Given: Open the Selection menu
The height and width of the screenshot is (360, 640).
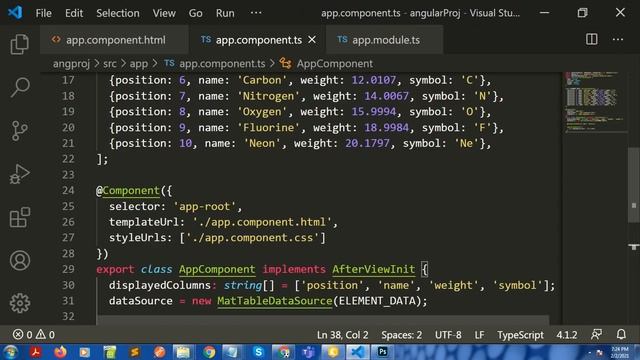Looking at the screenshot, I should [118, 13].
